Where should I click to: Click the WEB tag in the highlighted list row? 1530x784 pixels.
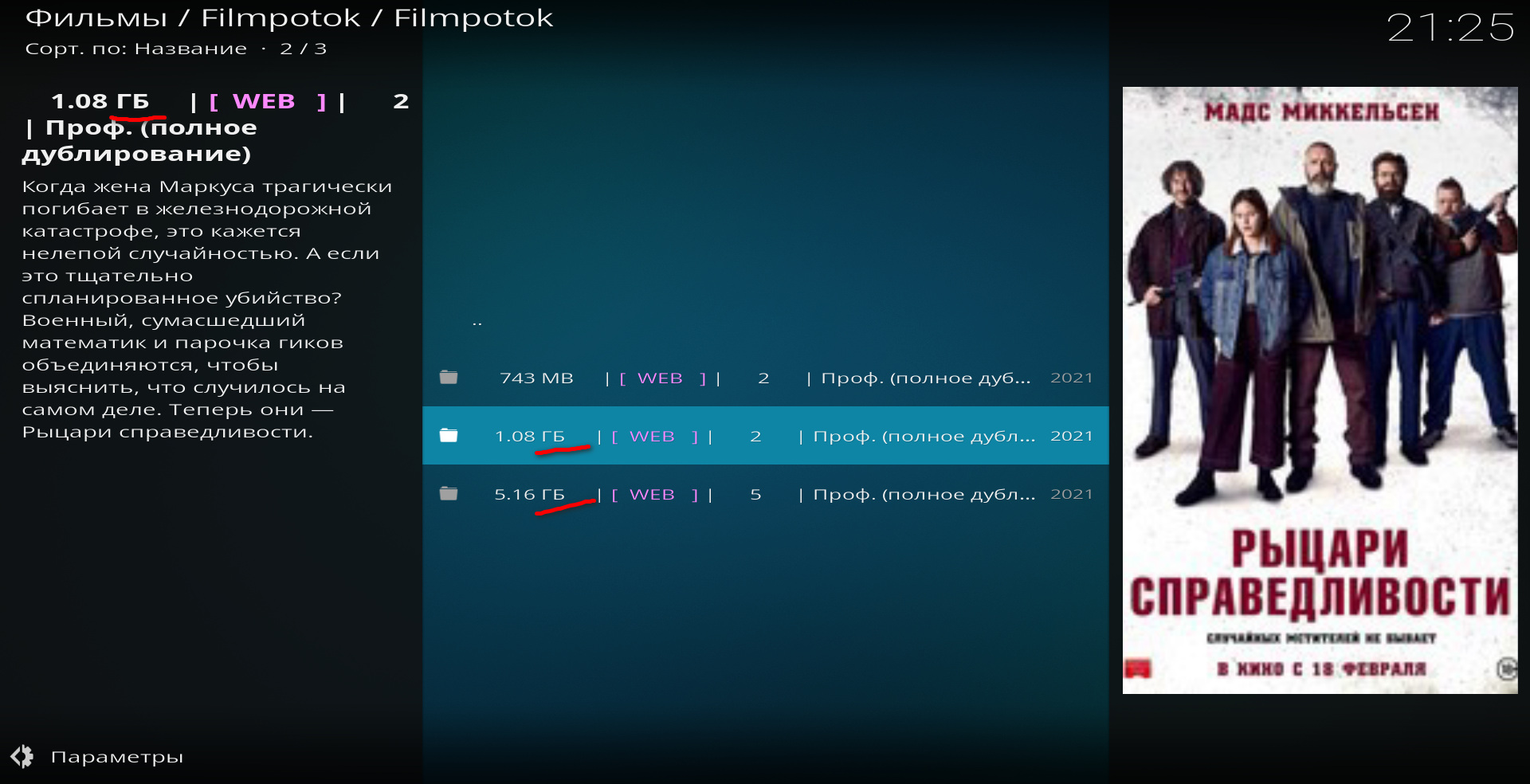(652, 437)
